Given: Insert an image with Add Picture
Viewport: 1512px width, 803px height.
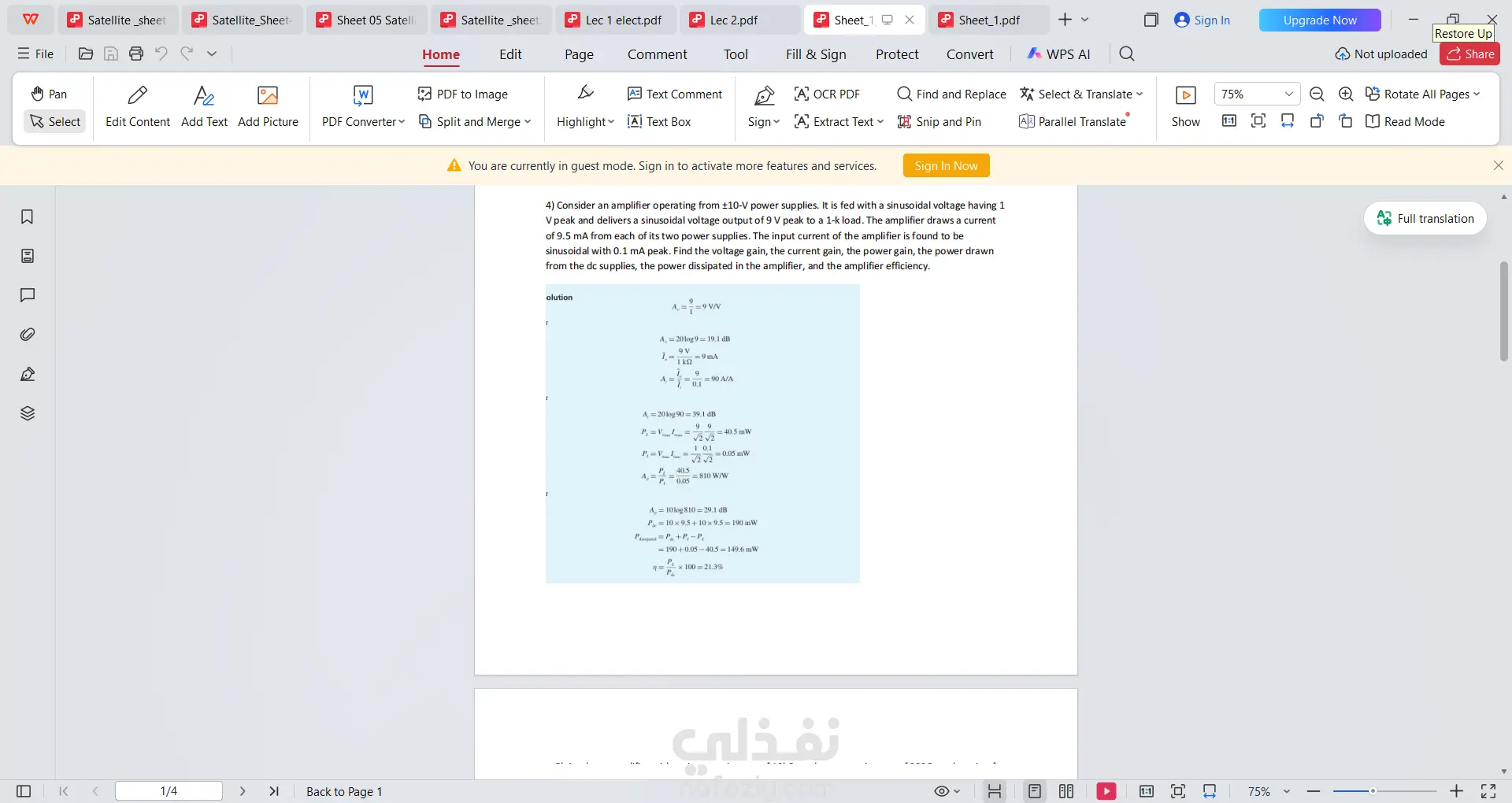Looking at the screenshot, I should point(268,106).
